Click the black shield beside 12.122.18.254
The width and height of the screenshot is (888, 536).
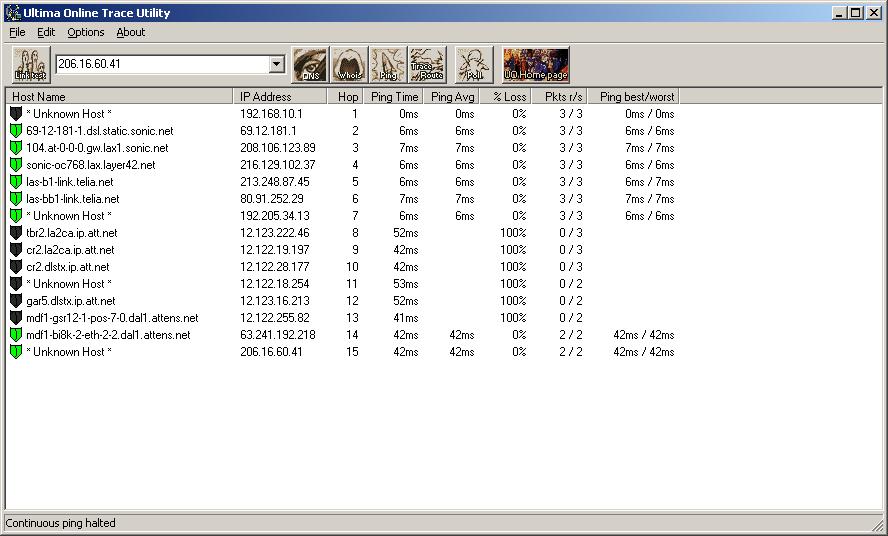pyautogui.click(x=16, y=284)
